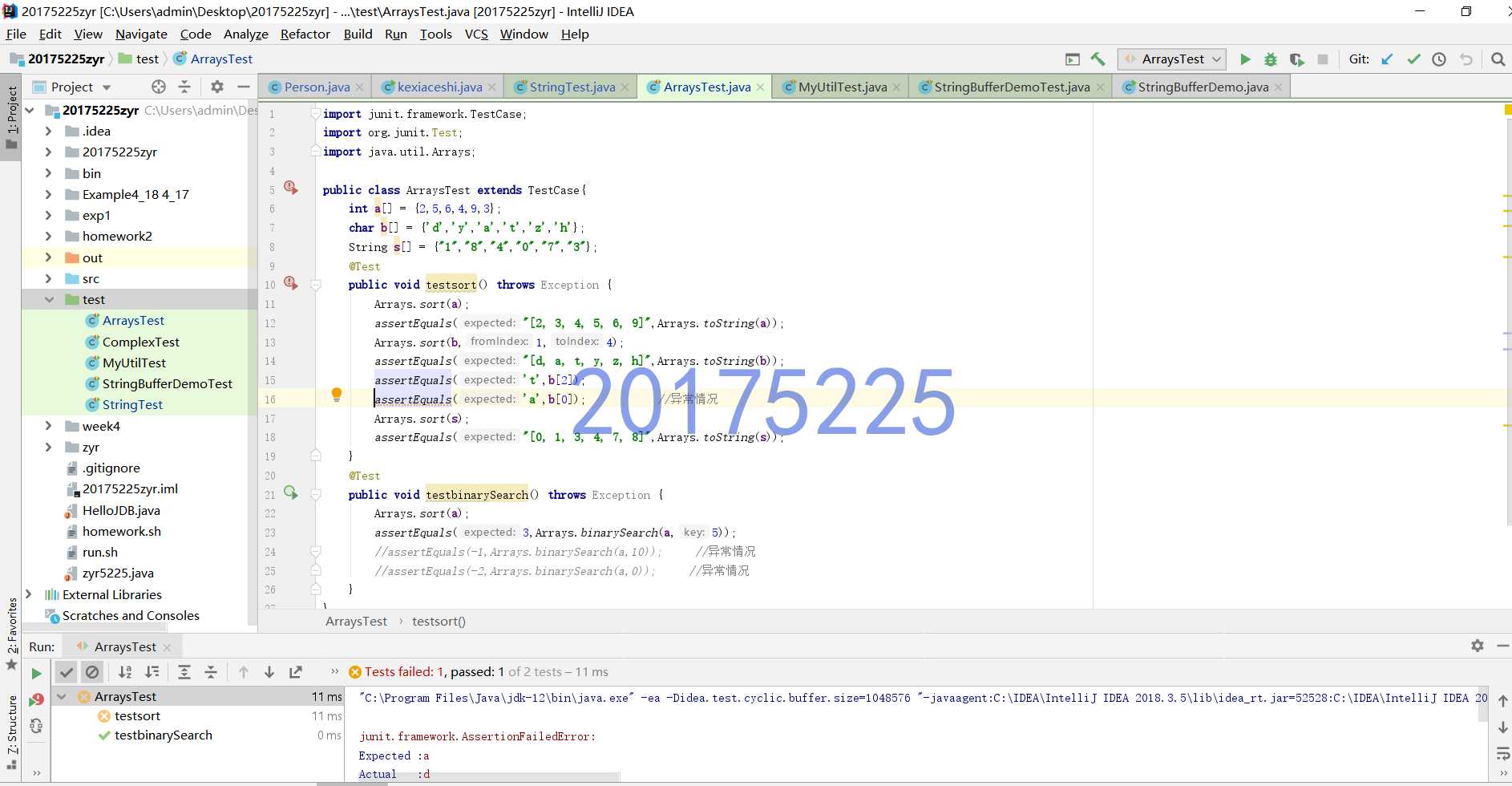1512x786 pixels.
Task: Collapse all in the Project panel header
Action: (184, 87)
